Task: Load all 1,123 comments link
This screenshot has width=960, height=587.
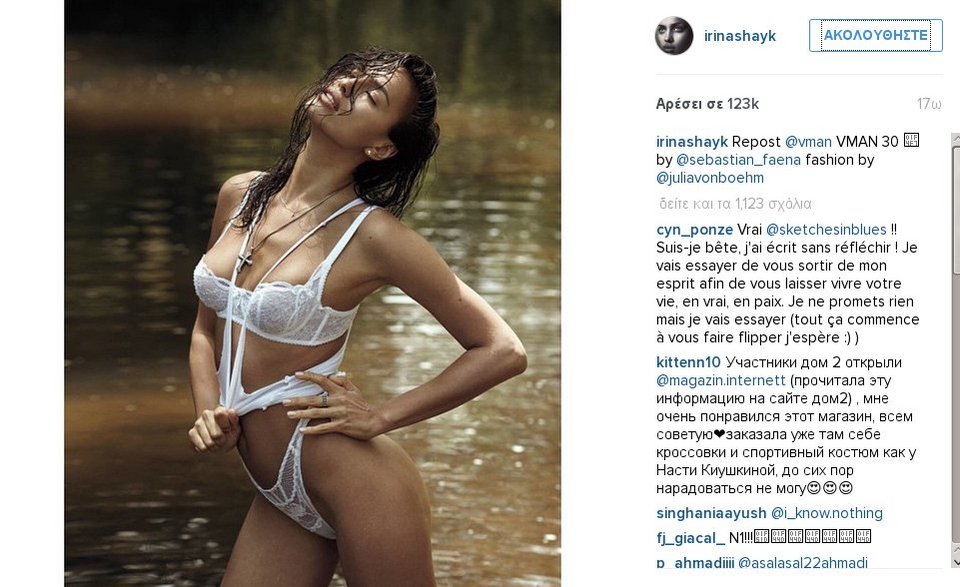Action: point(735,204)
